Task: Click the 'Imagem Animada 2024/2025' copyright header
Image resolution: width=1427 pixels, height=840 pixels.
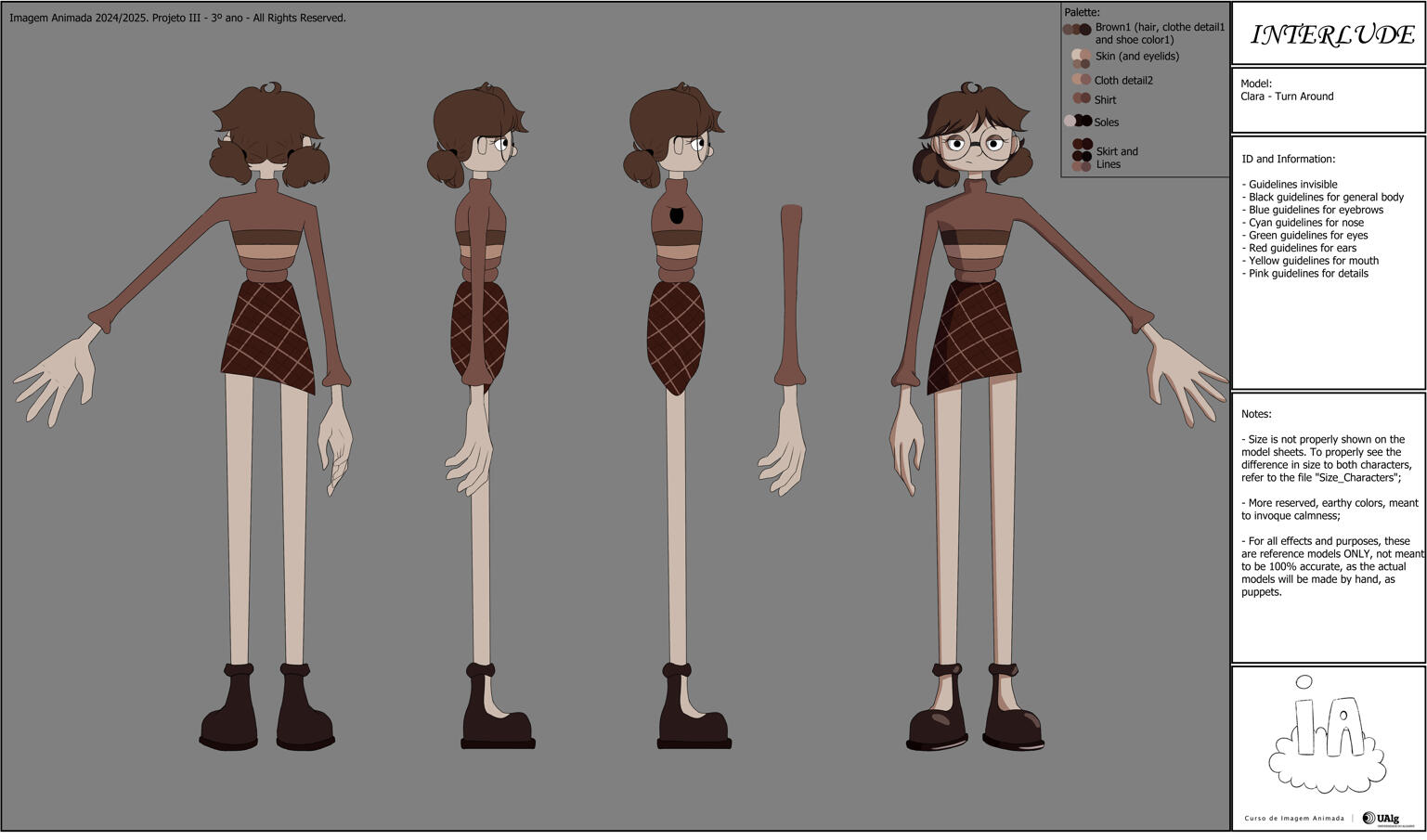Action: pos(177,18)
